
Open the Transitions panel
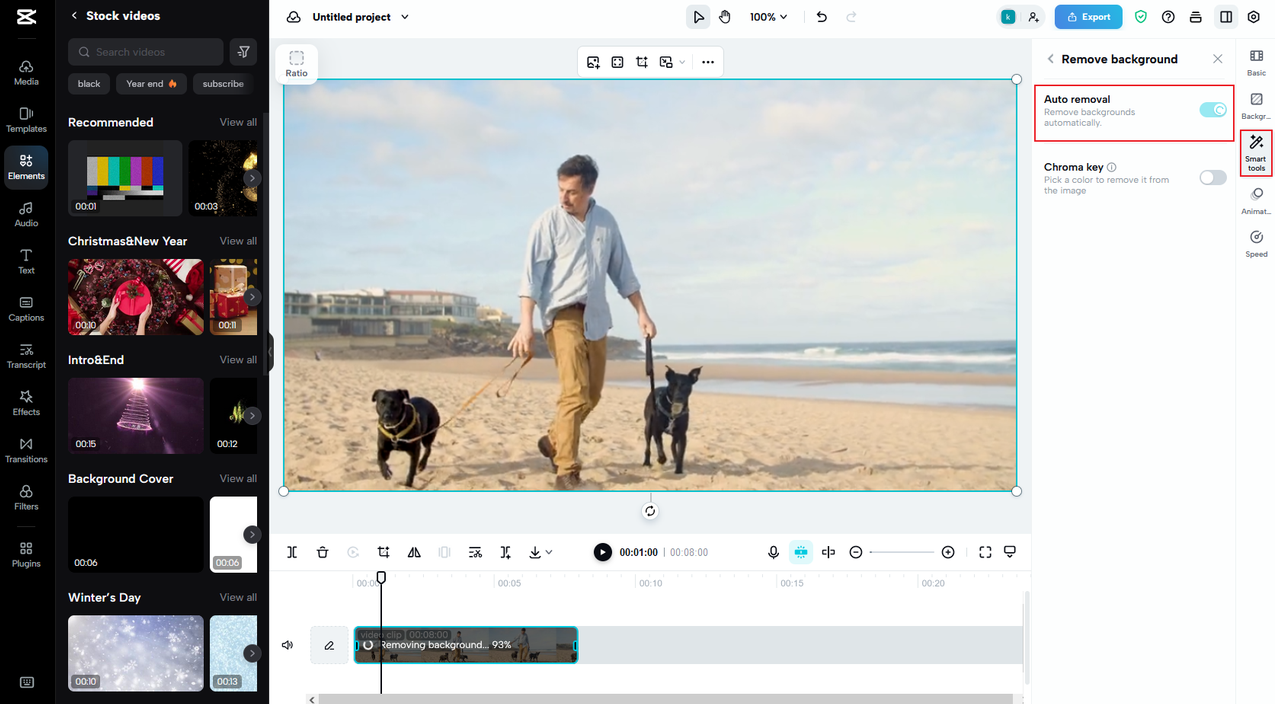tap(26, 450)
